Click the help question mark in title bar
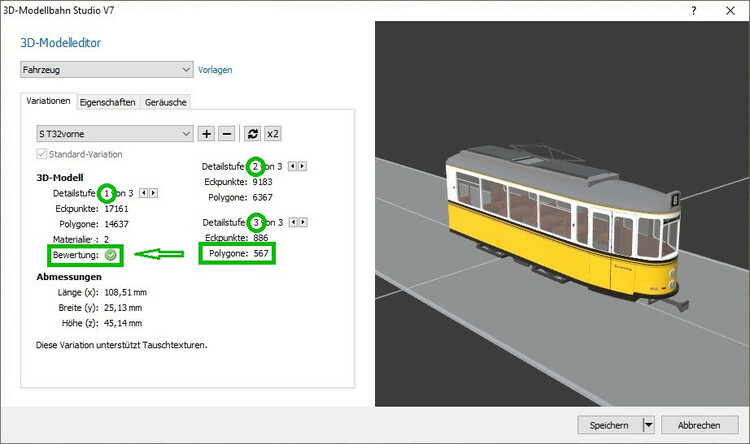 (693, 9)
